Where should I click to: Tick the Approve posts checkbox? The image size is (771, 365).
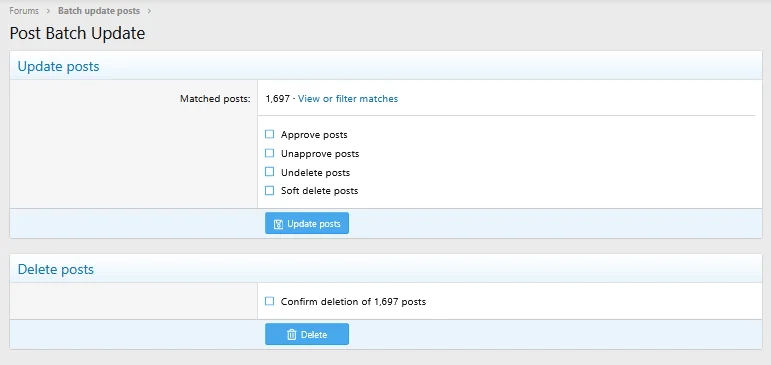(269, 134)
